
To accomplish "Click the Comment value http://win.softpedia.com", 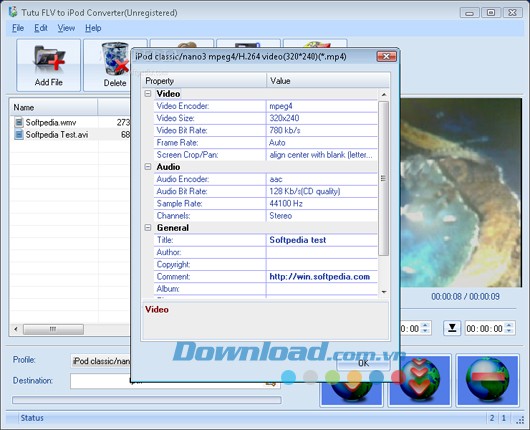I will pos(321,277).
